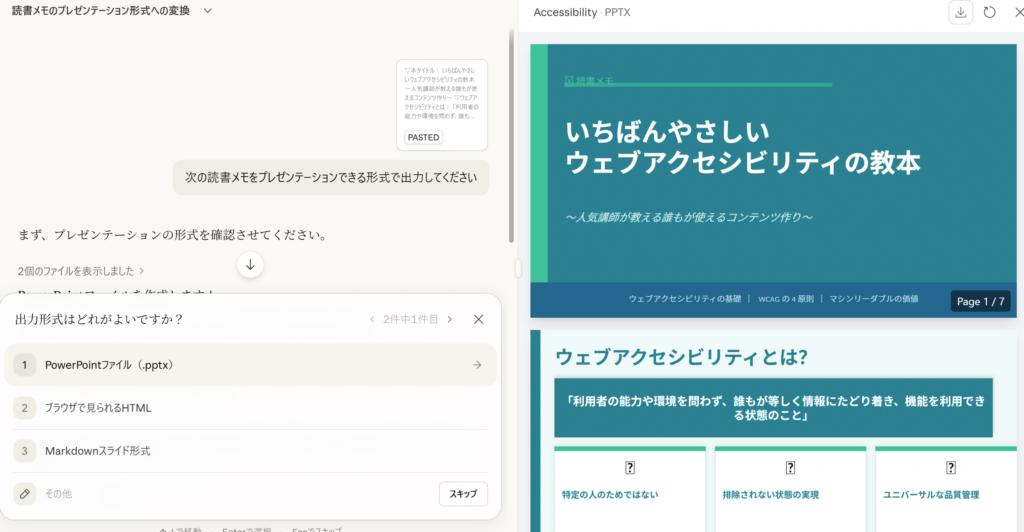
Task: Go to the previous question with left chevron
Action: tap(373, 320)
